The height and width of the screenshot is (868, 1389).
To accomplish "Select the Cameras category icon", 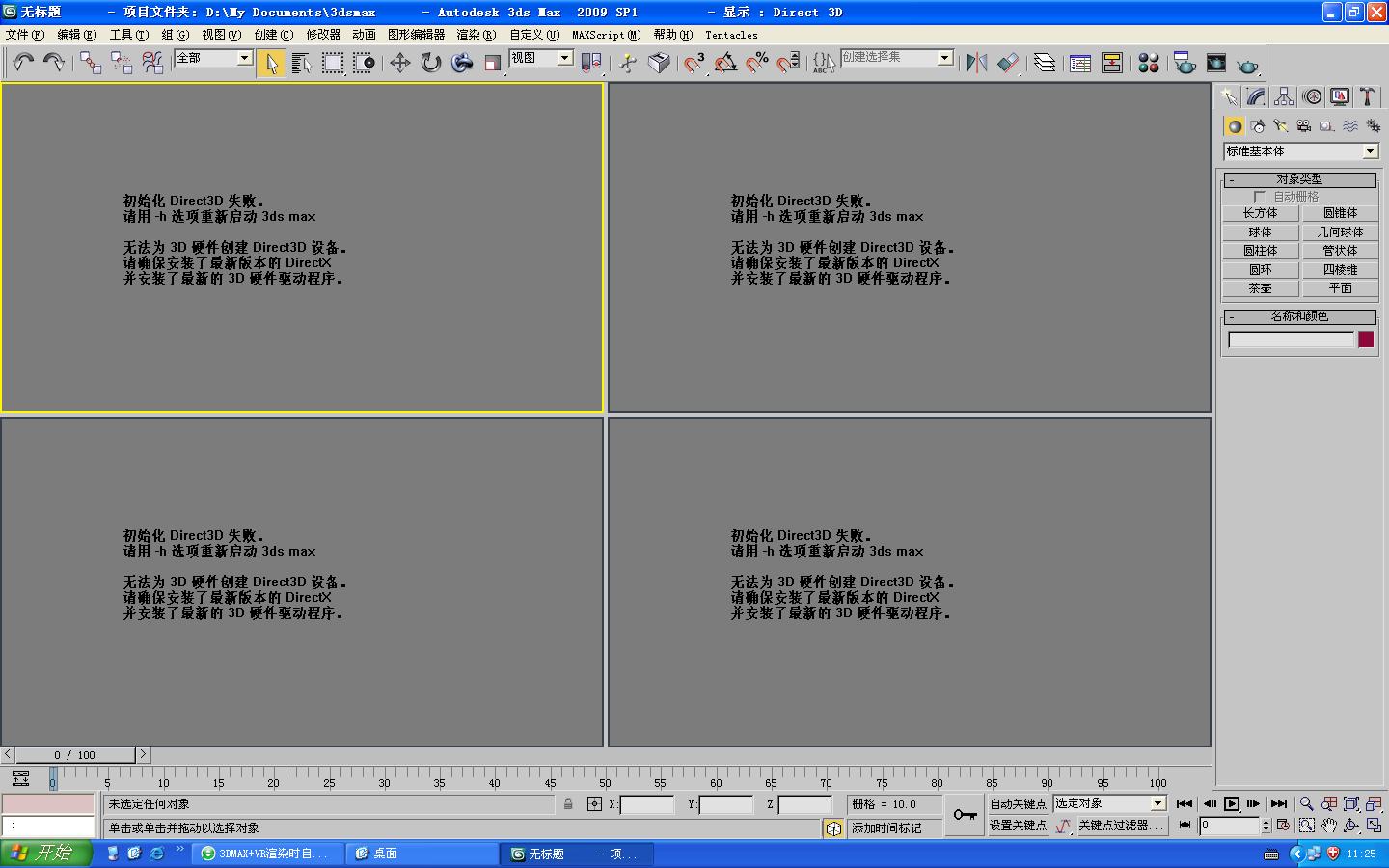I will pyautogui.click(x=1304, y=126).
